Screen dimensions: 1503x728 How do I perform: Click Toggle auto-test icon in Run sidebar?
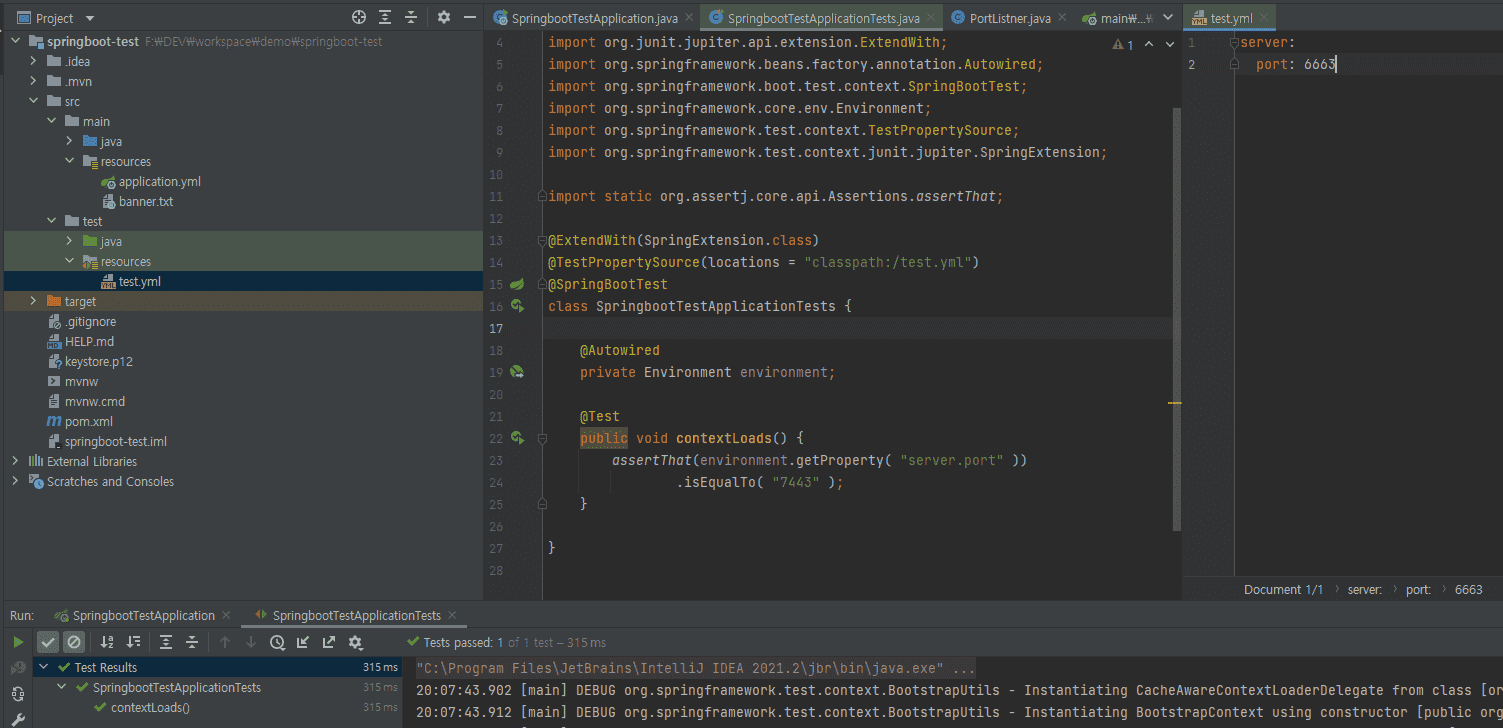click(x=18, y=693)
